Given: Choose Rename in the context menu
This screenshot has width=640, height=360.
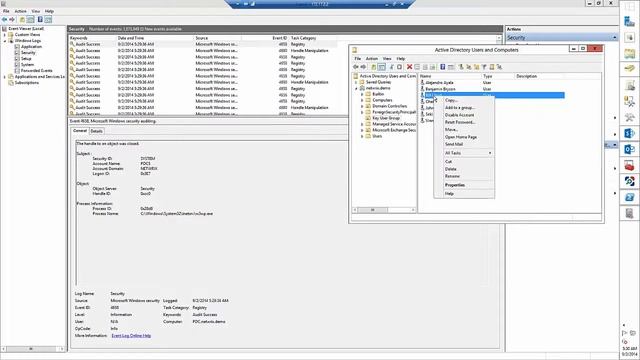Looking at the screenshot, I should pos(452,176).
